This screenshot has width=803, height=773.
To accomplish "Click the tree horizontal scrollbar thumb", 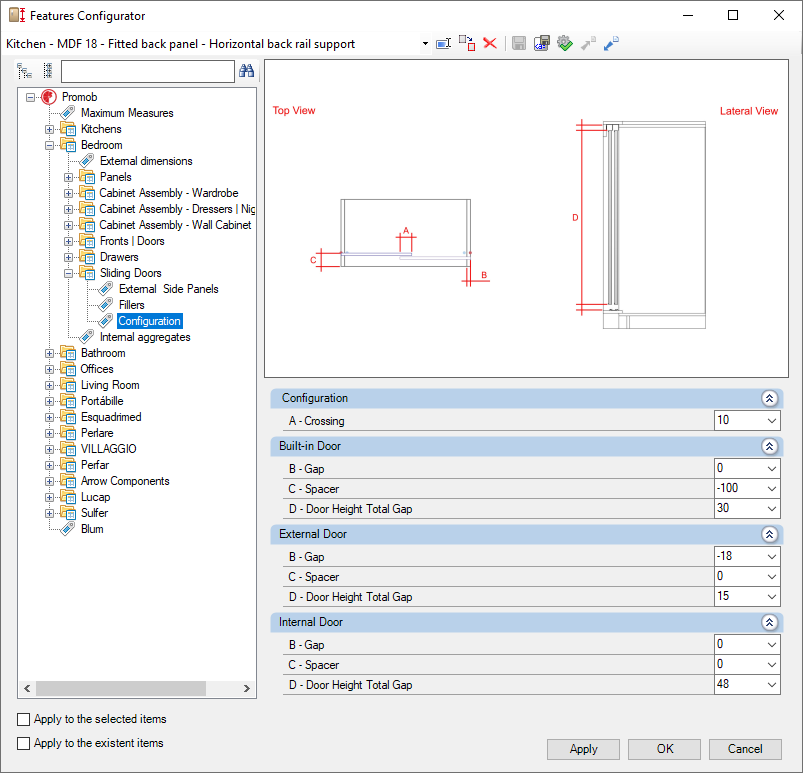I will click(121, 688).
